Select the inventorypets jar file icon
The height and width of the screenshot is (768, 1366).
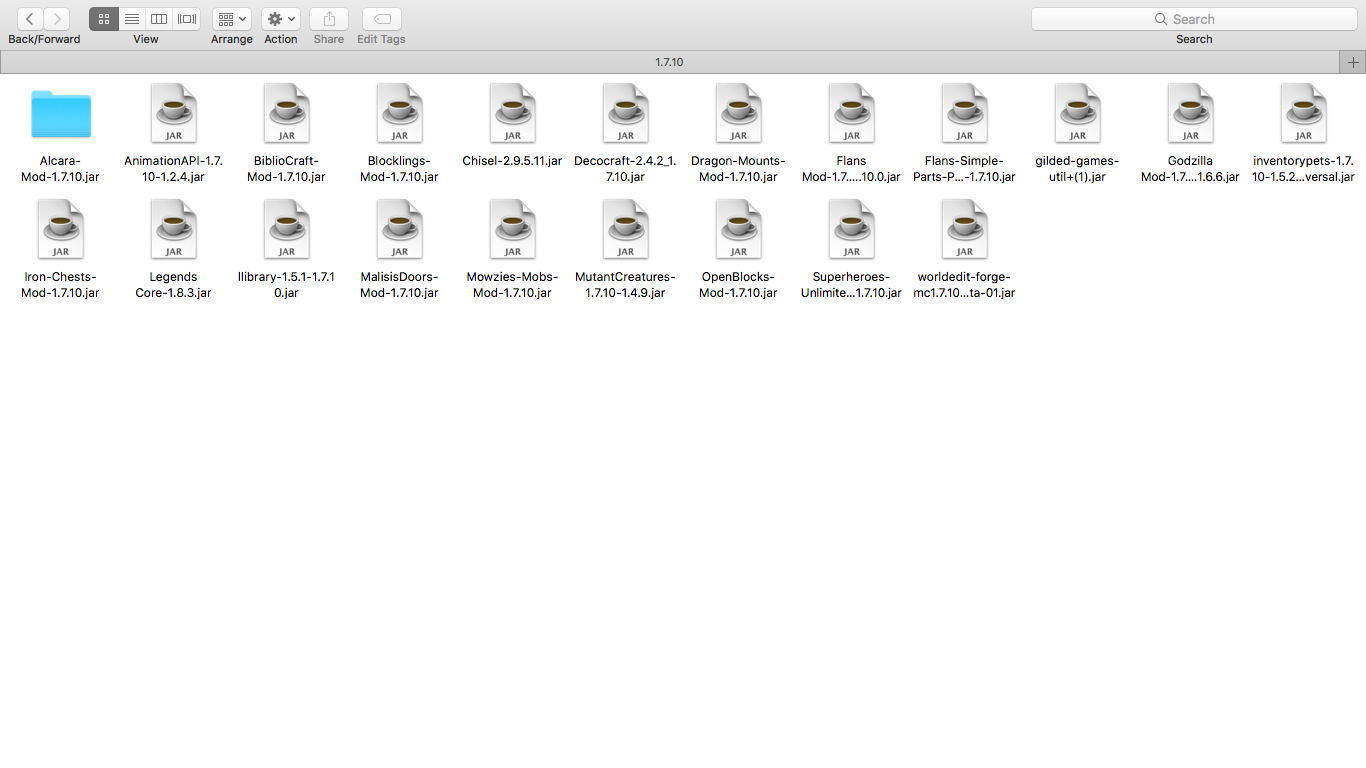point(1304,113)
